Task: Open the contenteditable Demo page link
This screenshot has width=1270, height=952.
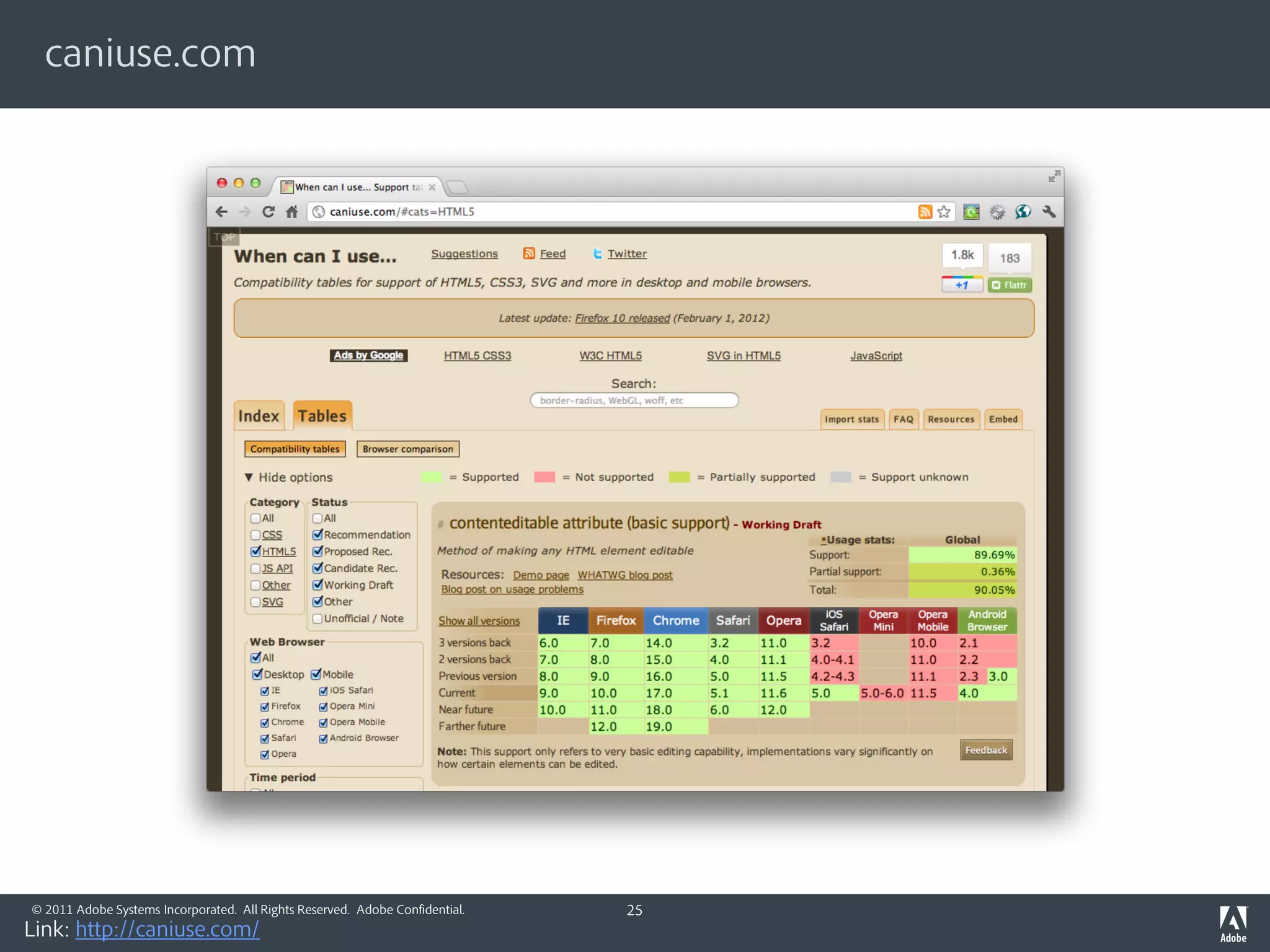Action: (x=541, y=575)
